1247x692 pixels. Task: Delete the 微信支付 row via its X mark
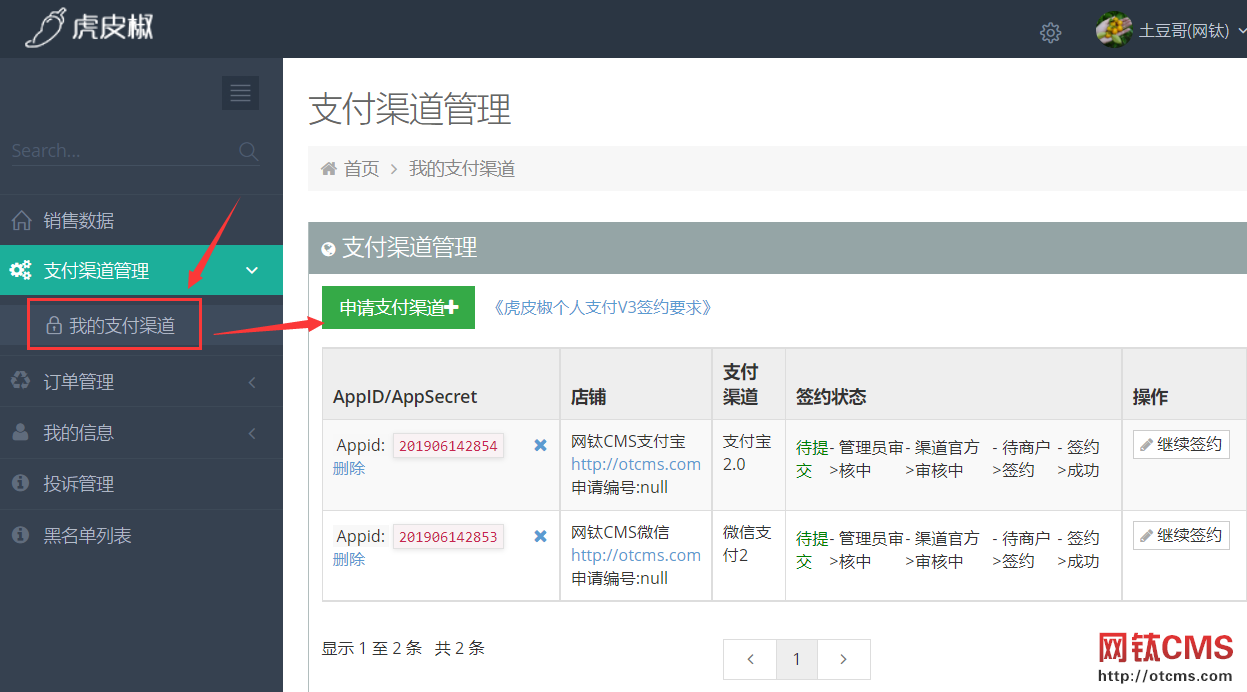539,536
